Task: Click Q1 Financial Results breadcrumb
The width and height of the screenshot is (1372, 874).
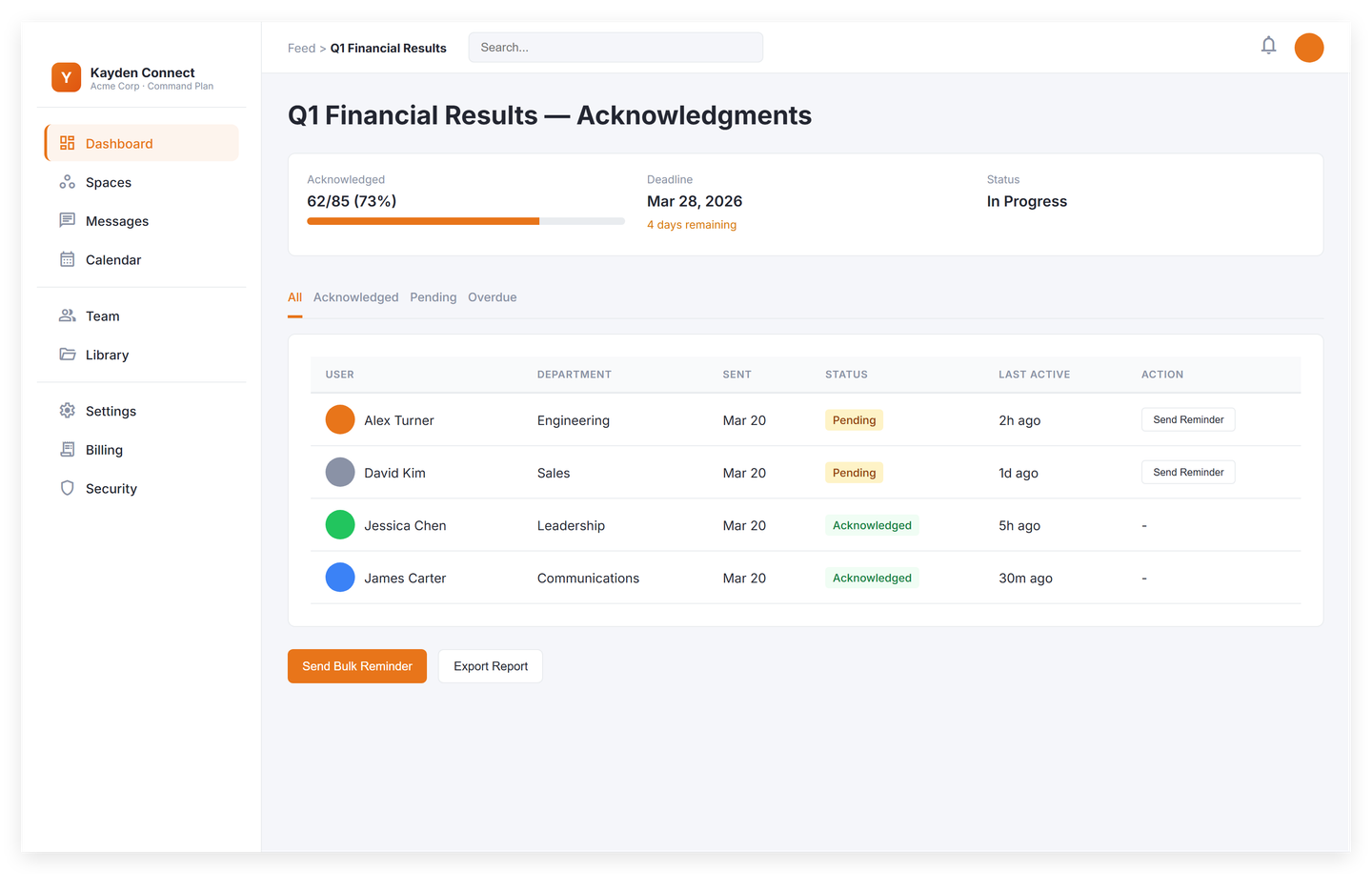Action: coord(389,48)
